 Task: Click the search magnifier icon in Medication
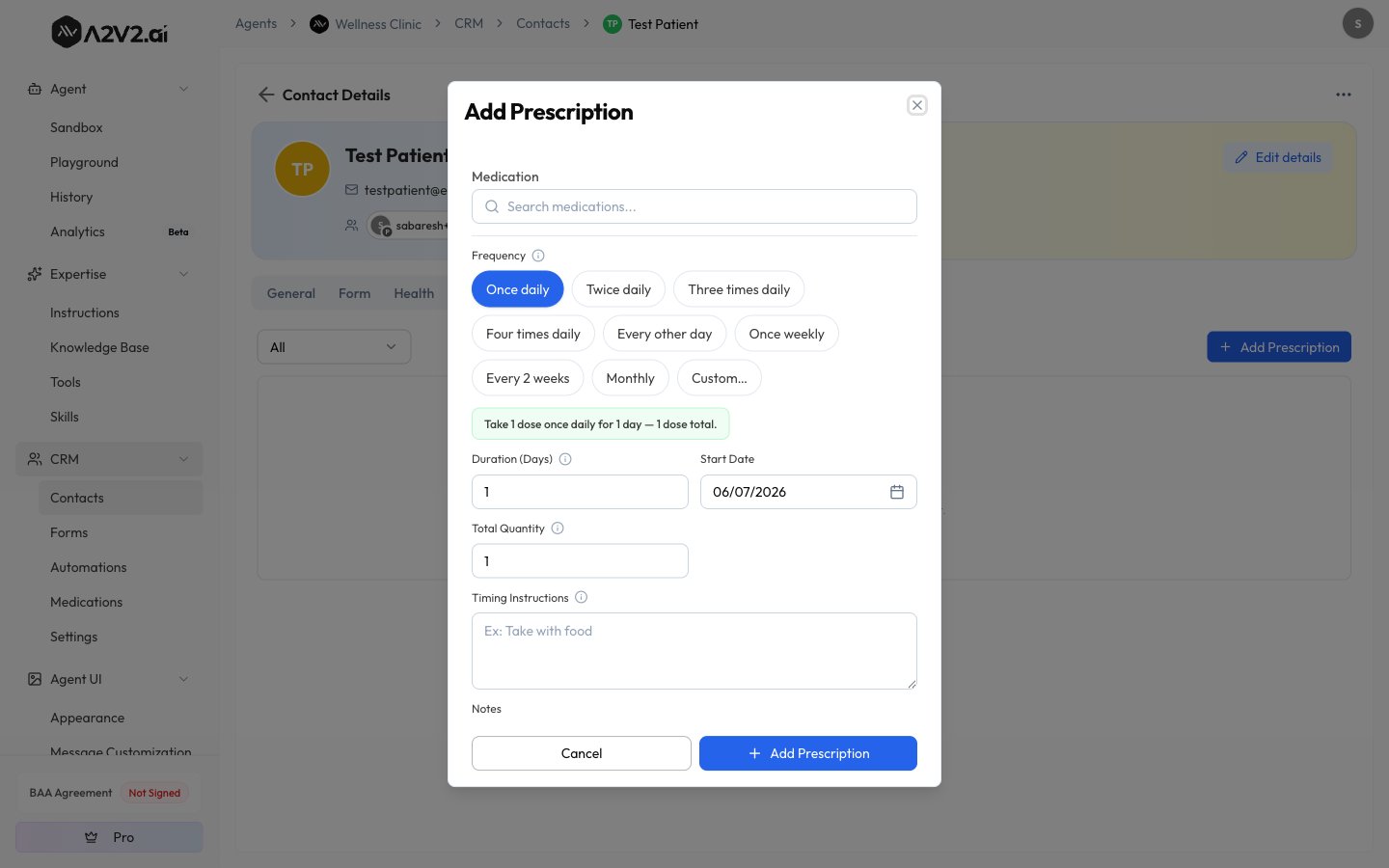coord(492,206)
